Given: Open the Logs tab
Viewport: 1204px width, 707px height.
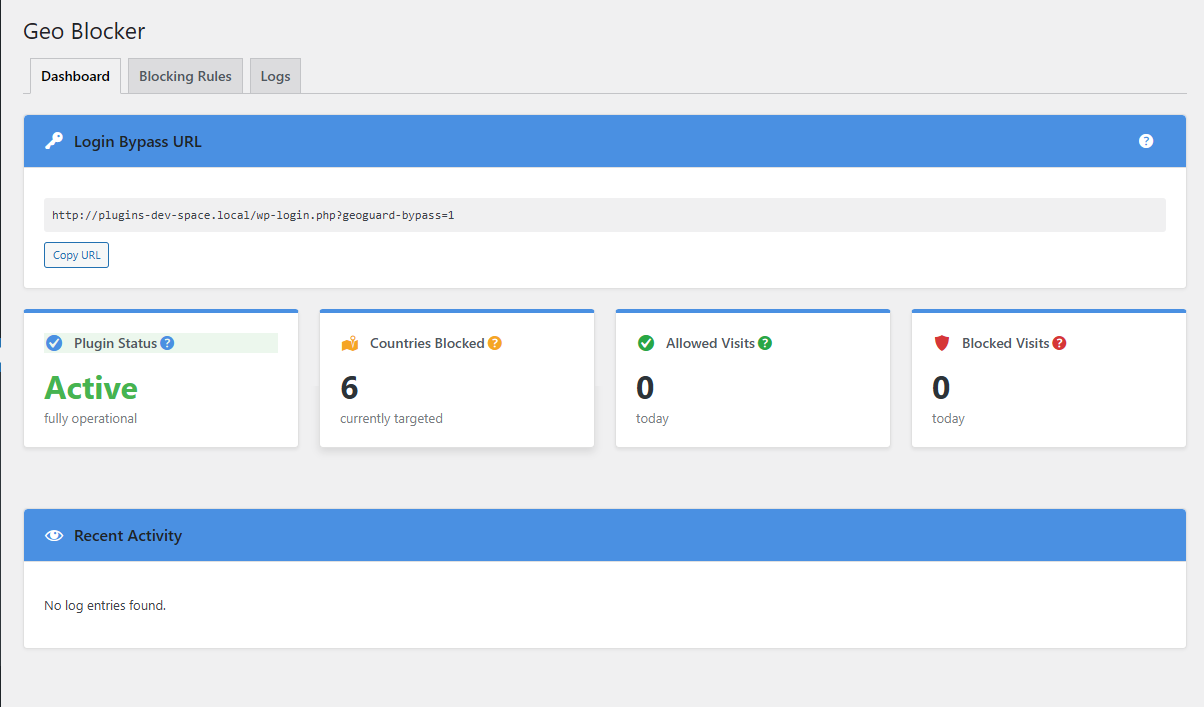Looking at the screenshot, I should [x=275, y=76].
